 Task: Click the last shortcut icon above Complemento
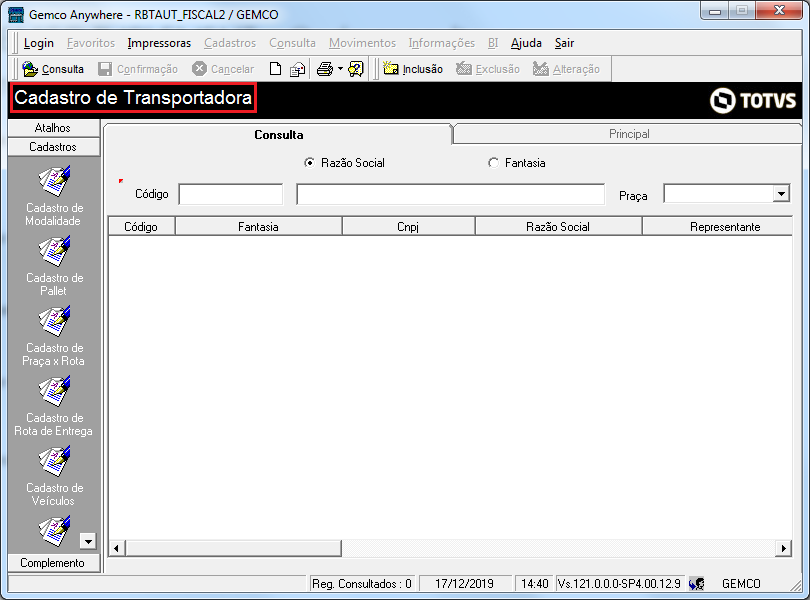(54, 531)
